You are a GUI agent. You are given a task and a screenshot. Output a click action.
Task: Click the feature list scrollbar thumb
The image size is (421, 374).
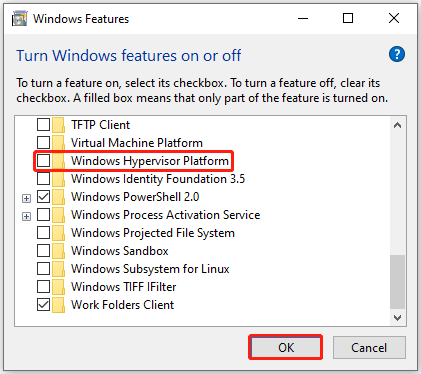pyautogui.click(x=397, y=282)
